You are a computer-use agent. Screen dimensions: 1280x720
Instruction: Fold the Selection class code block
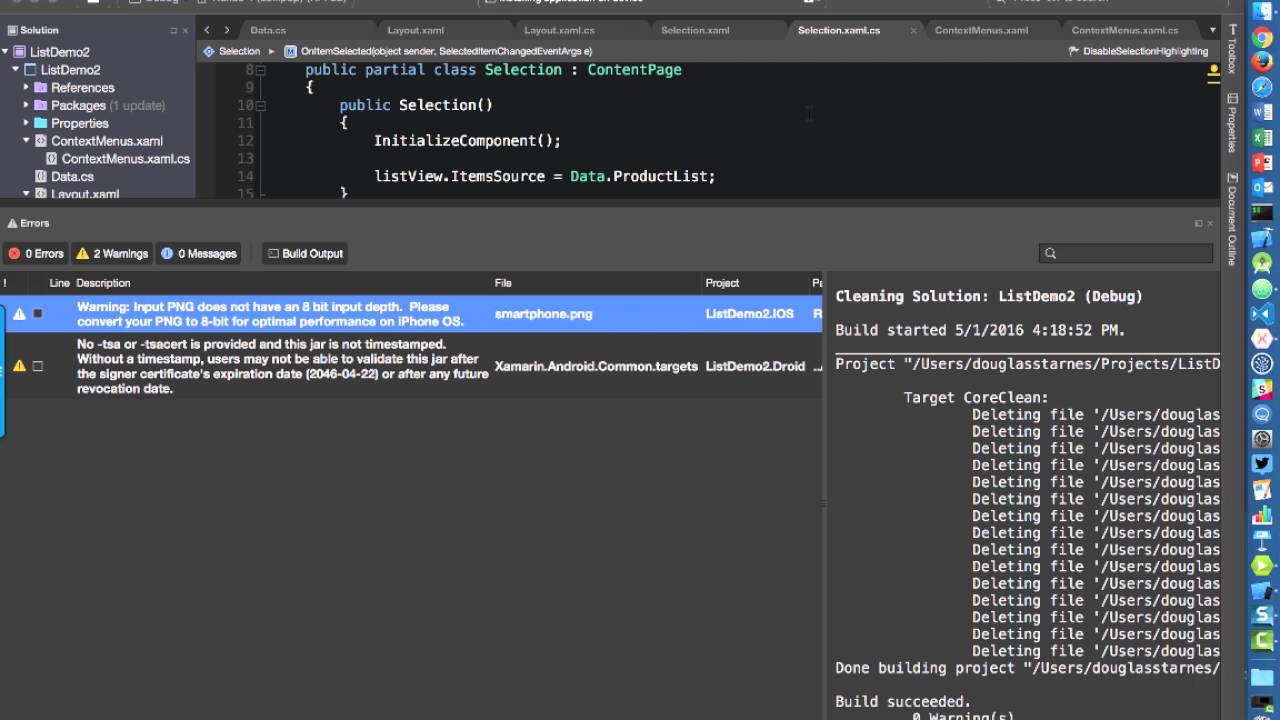point(261,70)
